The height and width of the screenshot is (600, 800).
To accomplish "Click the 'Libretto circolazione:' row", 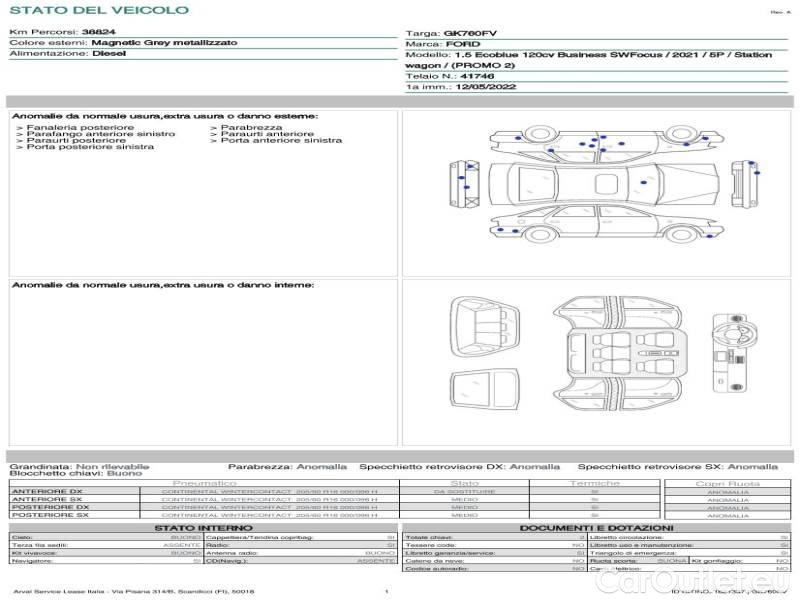I will (x=689, y=537).
